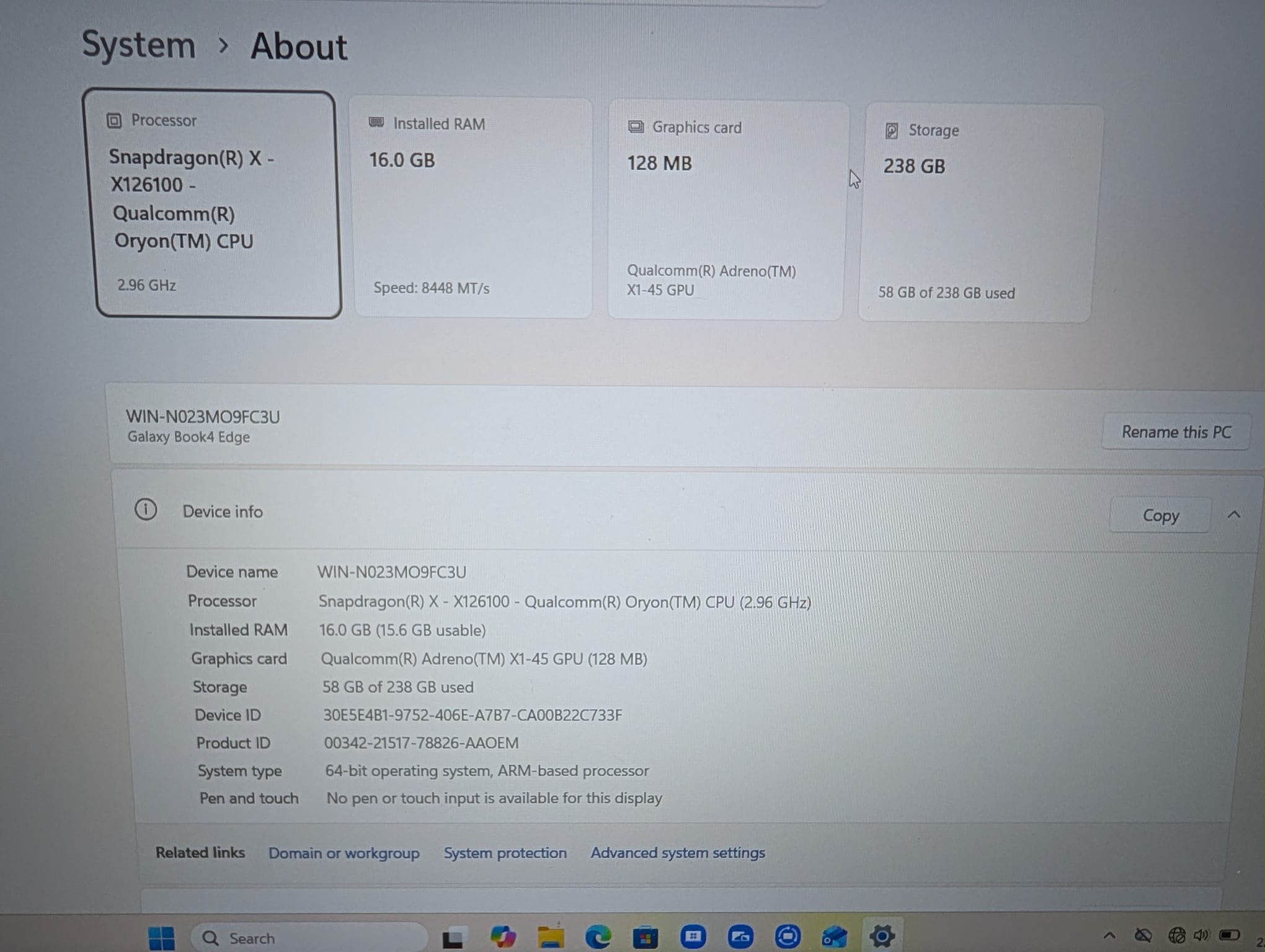Click the 16.0 GB (15.6 GB usable) value
The height and width of the screenshot is (952, 1265).
(x=402, y=630)
